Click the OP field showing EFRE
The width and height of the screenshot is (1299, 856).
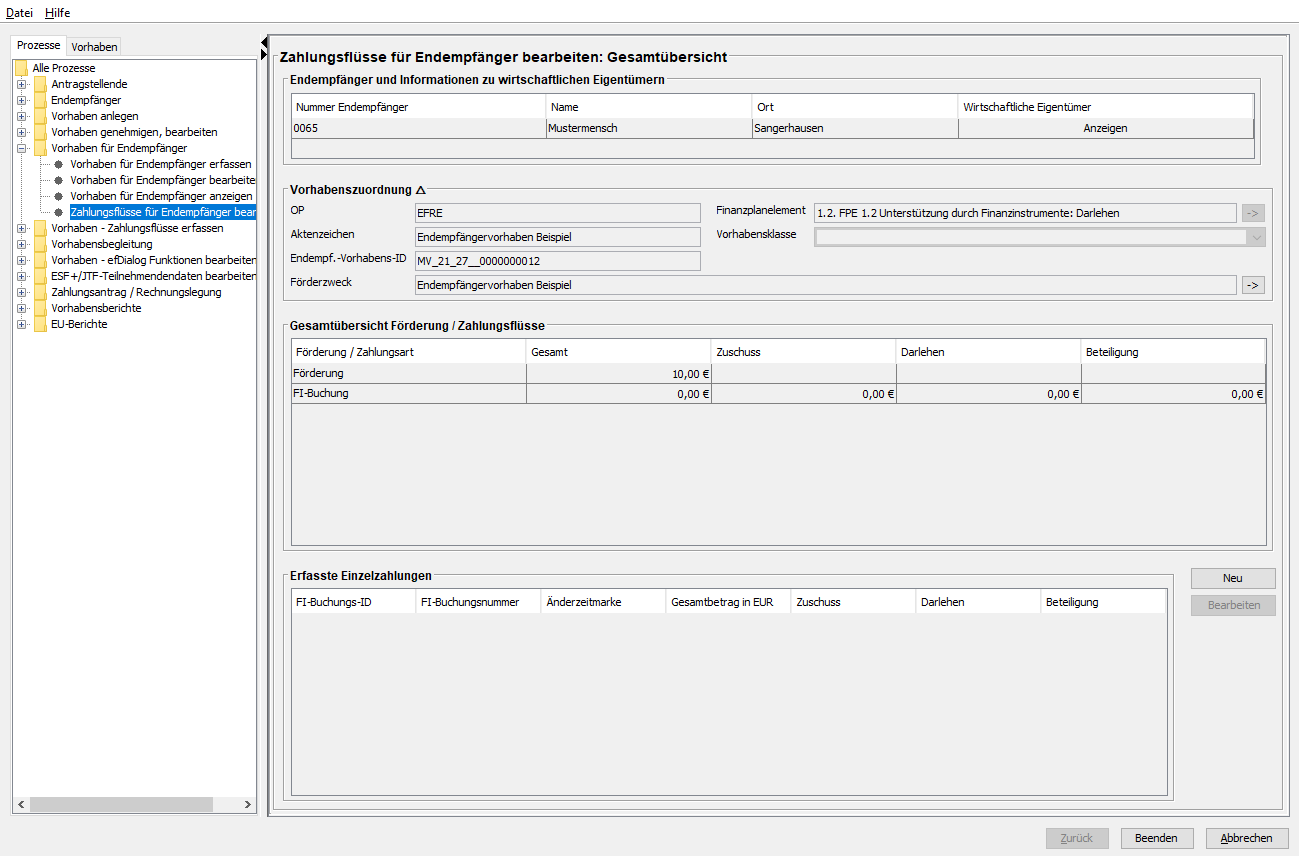pos(558,213)
